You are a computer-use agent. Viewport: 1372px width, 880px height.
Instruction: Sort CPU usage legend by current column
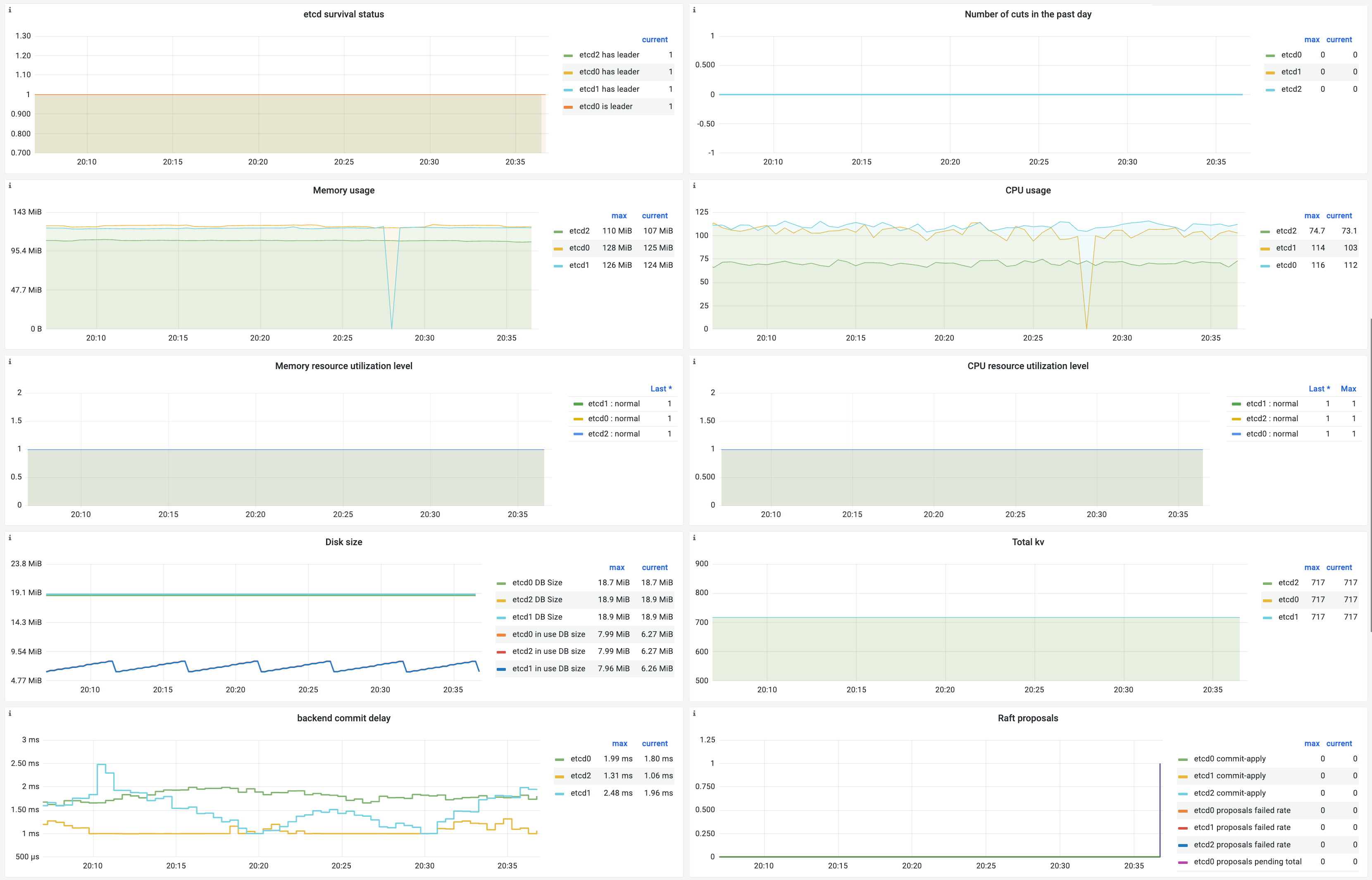1339,215
